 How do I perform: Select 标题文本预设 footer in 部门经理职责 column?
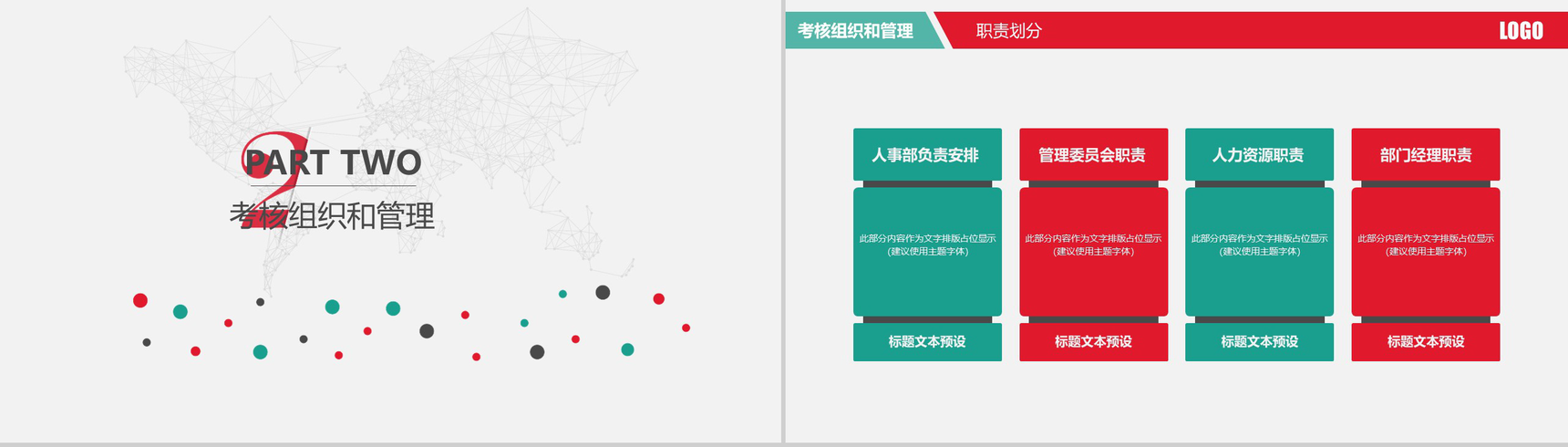coord(1425,342)
